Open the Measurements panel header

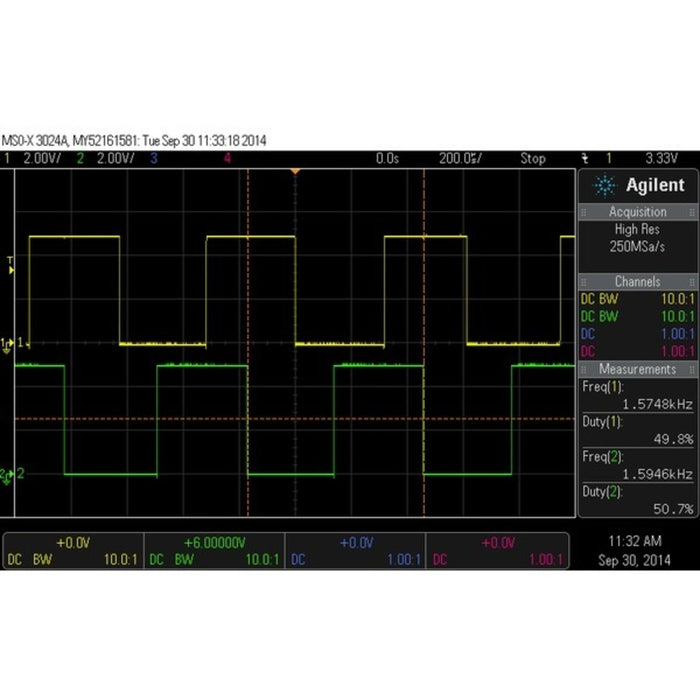pyautogui.click(x=637, y=369)
